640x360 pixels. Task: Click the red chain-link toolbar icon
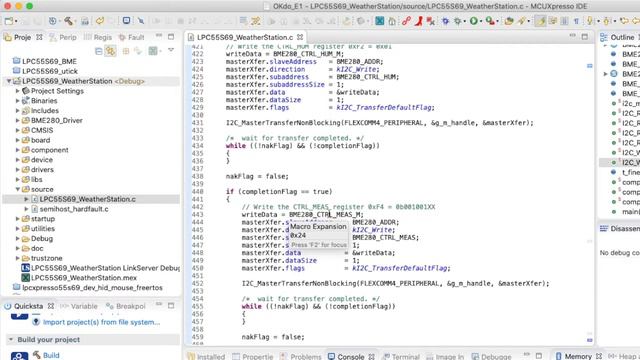click(406, 21)
